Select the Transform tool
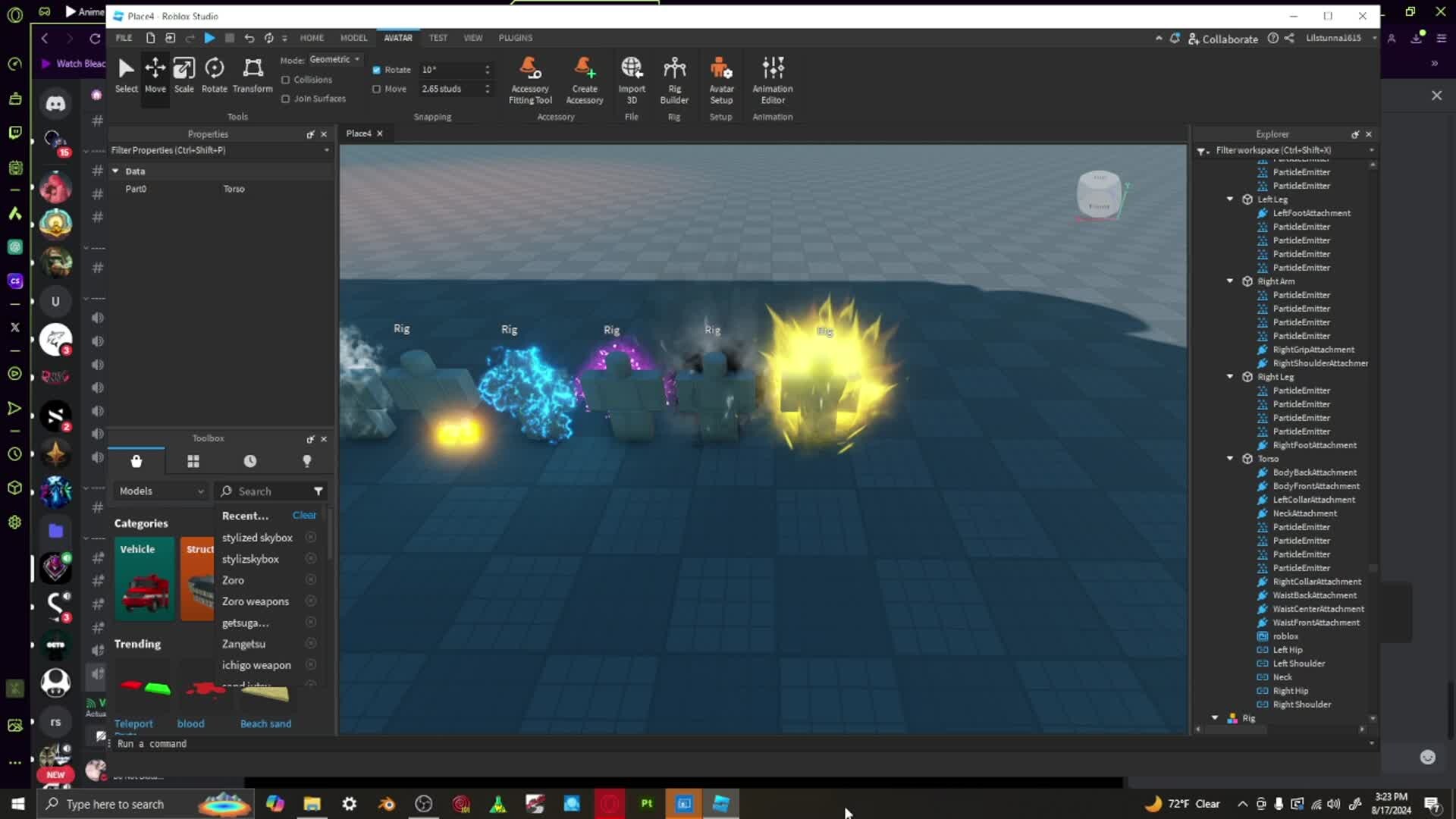The height and width of the screenshot is (819, 1456). [x=252, y=74]
